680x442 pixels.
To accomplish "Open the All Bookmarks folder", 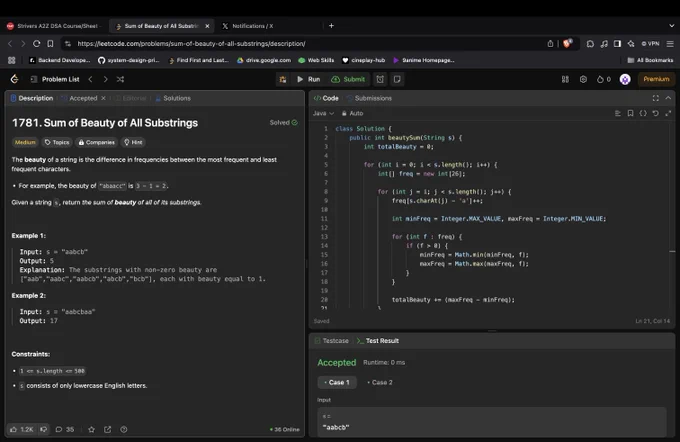I will [650, 60].
